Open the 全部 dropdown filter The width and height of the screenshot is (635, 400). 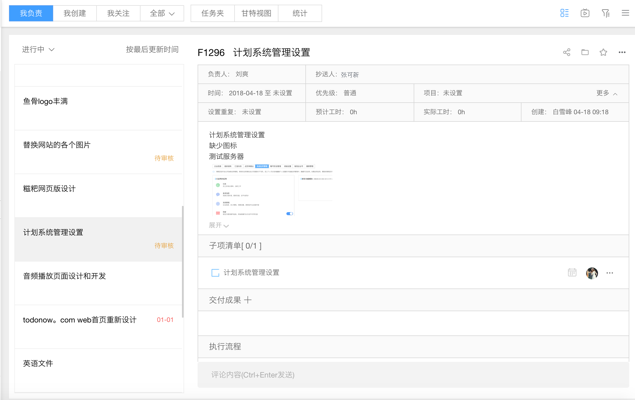coord(161,14)
